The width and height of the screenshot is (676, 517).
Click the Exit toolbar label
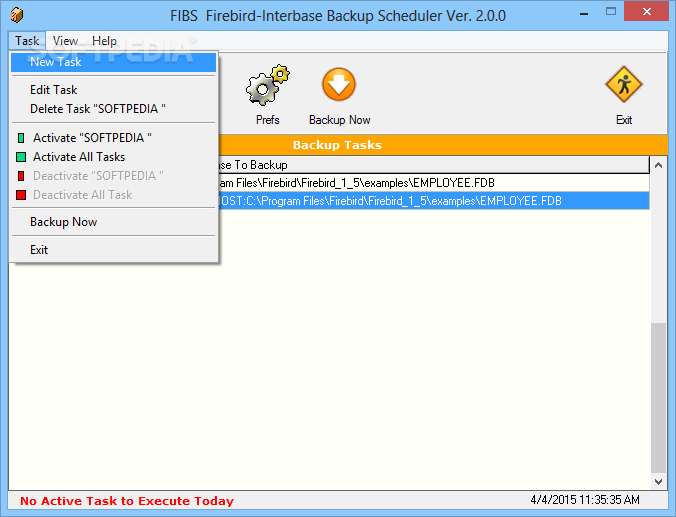624,120
